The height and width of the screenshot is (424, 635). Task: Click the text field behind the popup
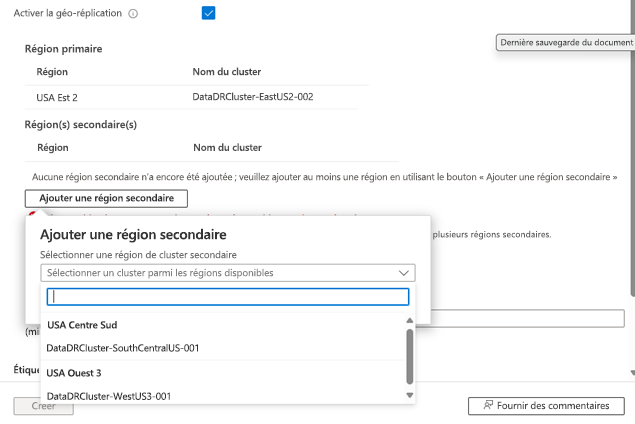click(527, 319)
